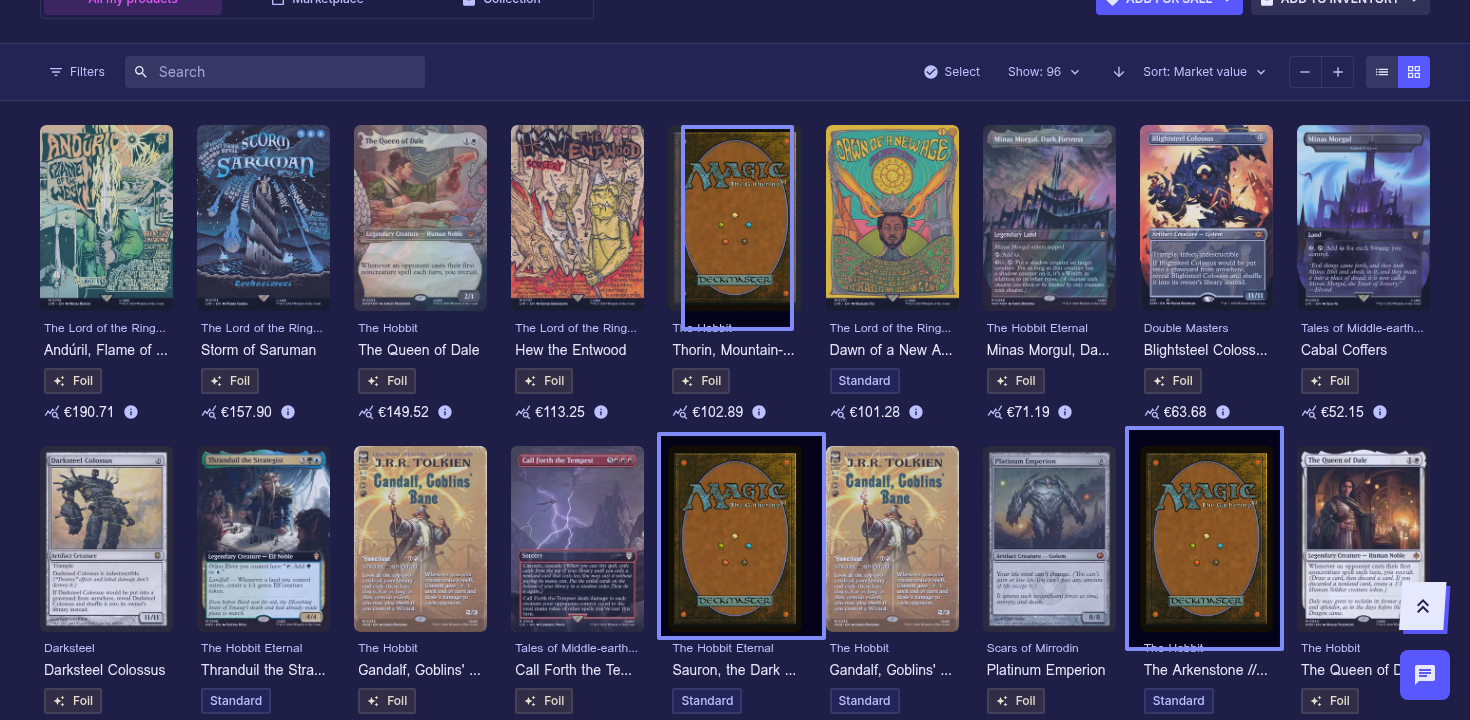Click the price trend icon beside €190.71

[52, 412]
